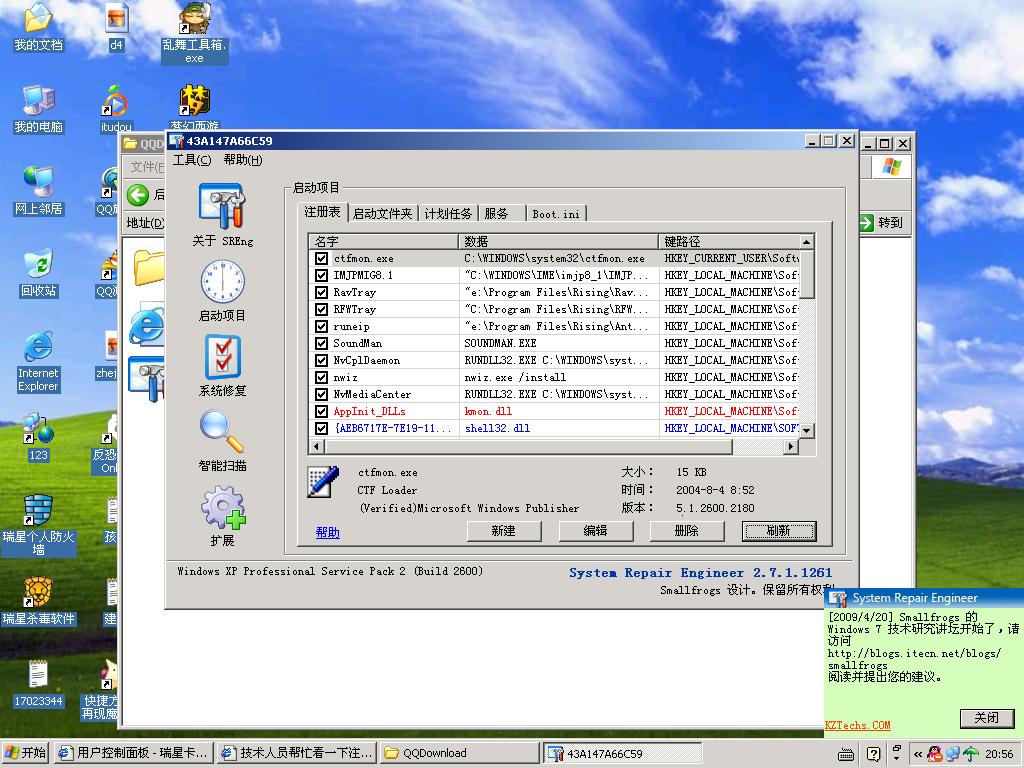Click 关闭 in the SREng popup

coord(987,718)
